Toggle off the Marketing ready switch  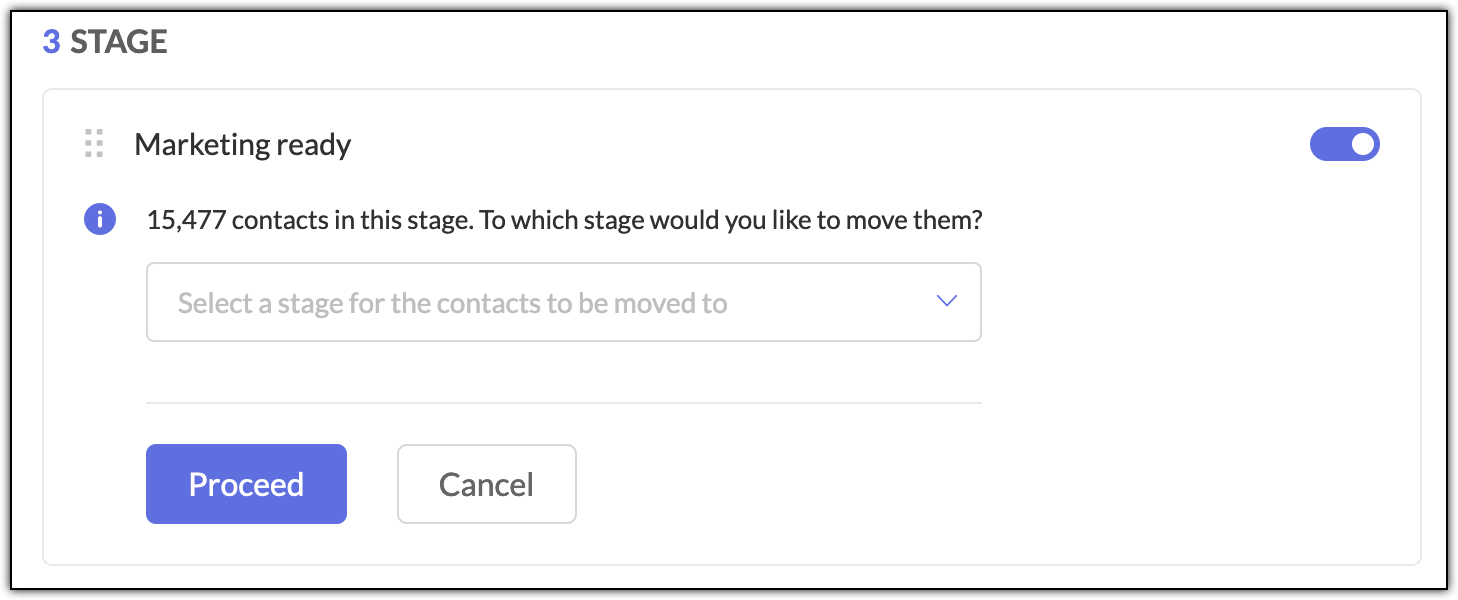(1344, 144)
